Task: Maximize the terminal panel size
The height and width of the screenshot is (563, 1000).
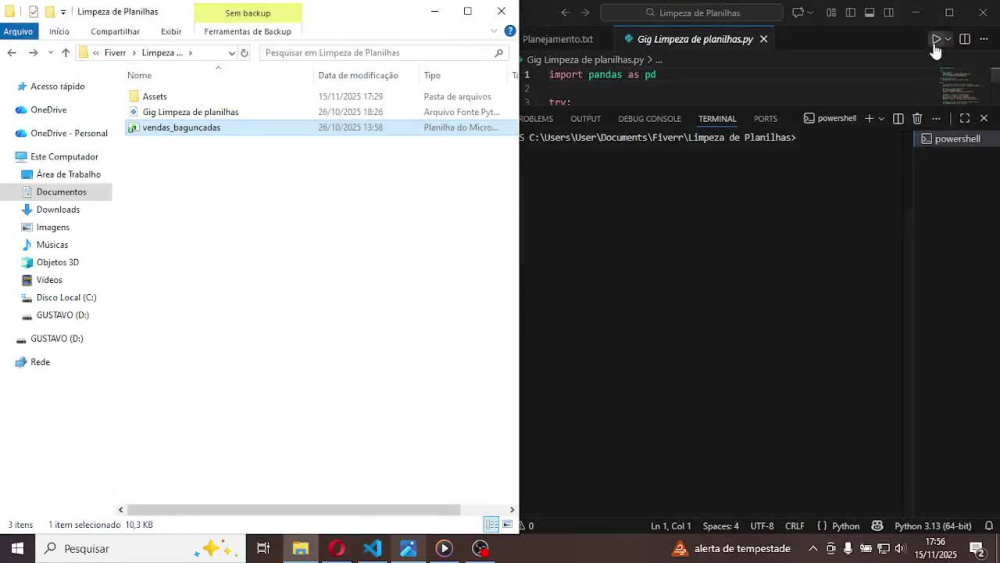Action: (x=965, y=119)
